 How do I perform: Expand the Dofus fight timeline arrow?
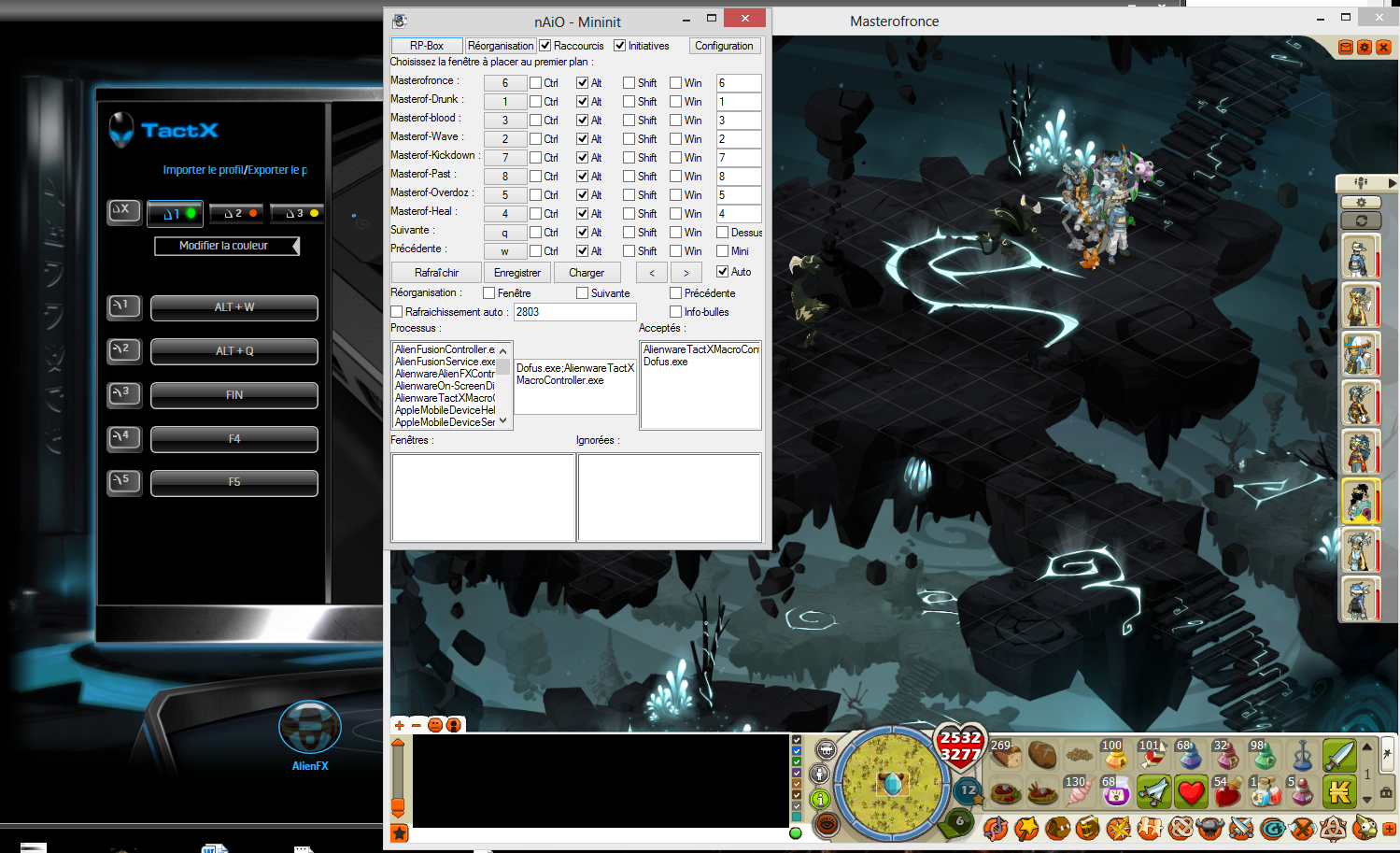pos(1393,183)
